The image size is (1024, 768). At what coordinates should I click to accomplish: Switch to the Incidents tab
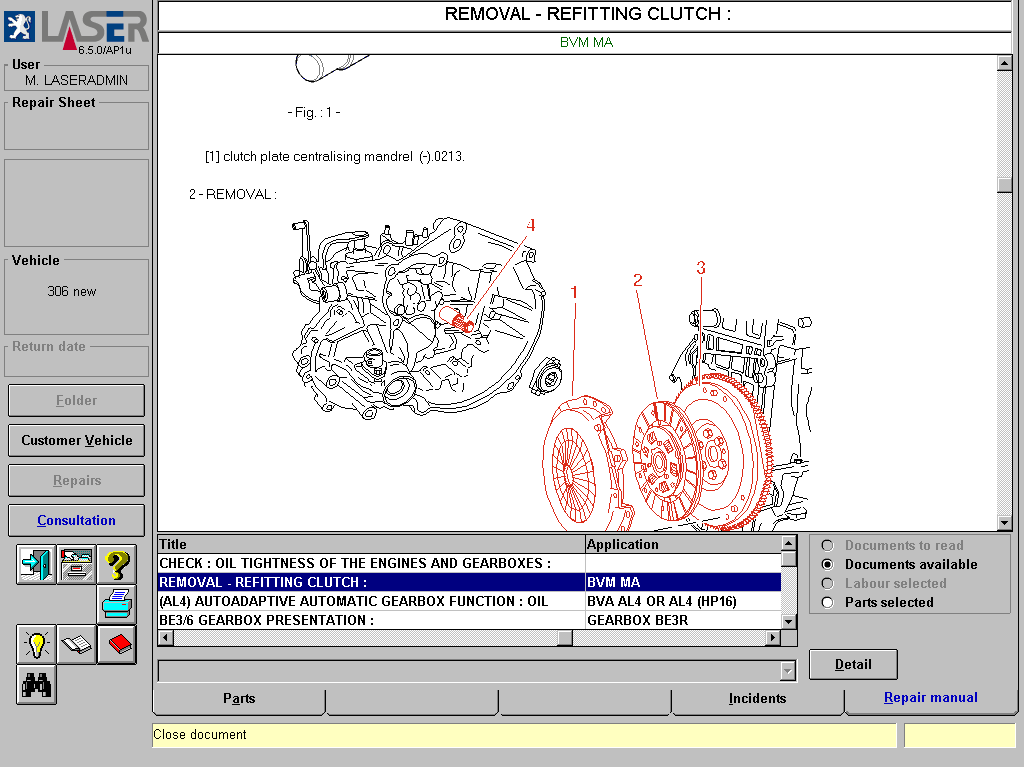tap(758, 699)
